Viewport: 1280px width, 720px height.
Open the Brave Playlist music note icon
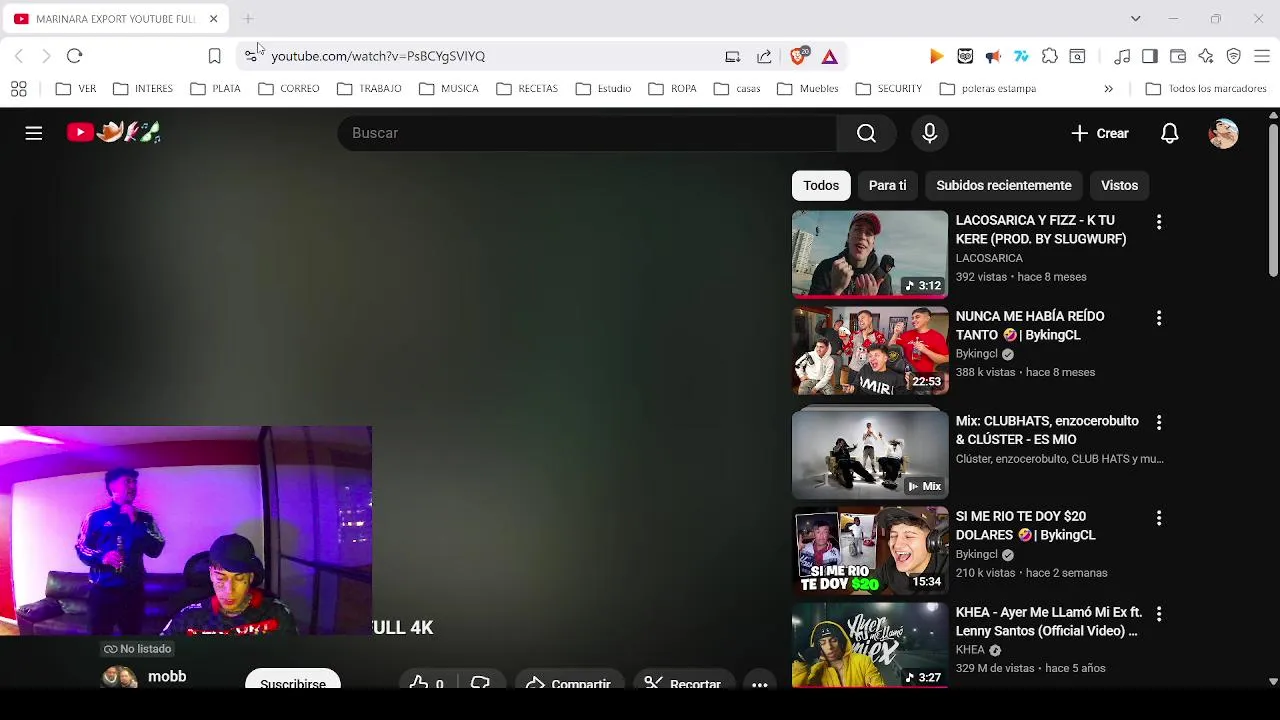1122,56
